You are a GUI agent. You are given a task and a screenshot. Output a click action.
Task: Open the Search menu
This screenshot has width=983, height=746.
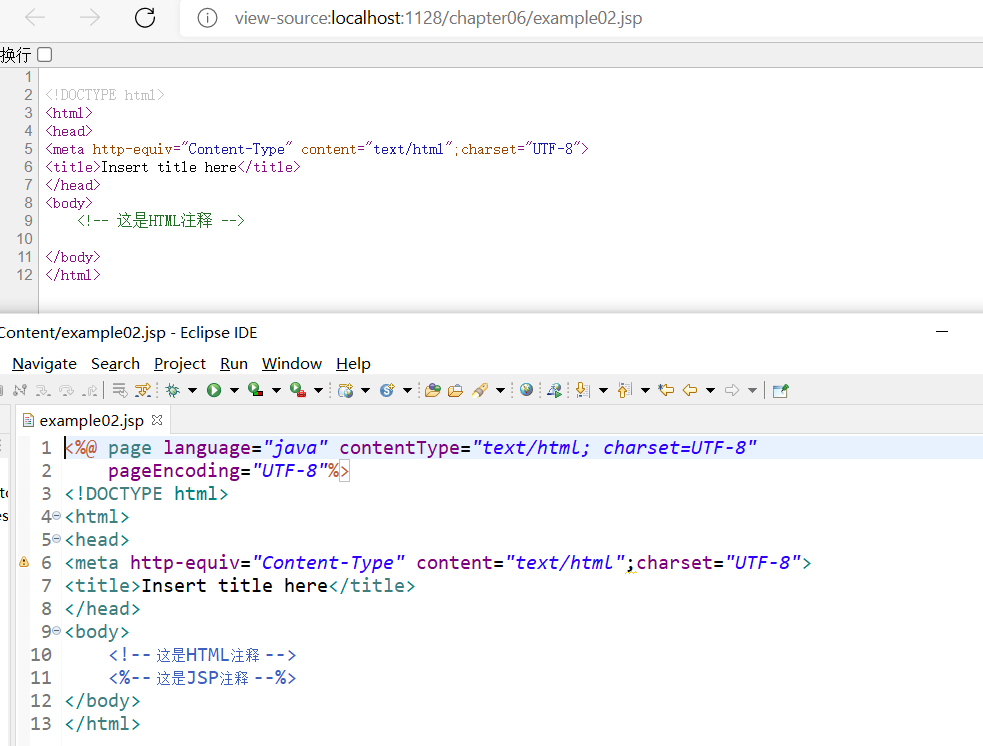coord(115,364)
